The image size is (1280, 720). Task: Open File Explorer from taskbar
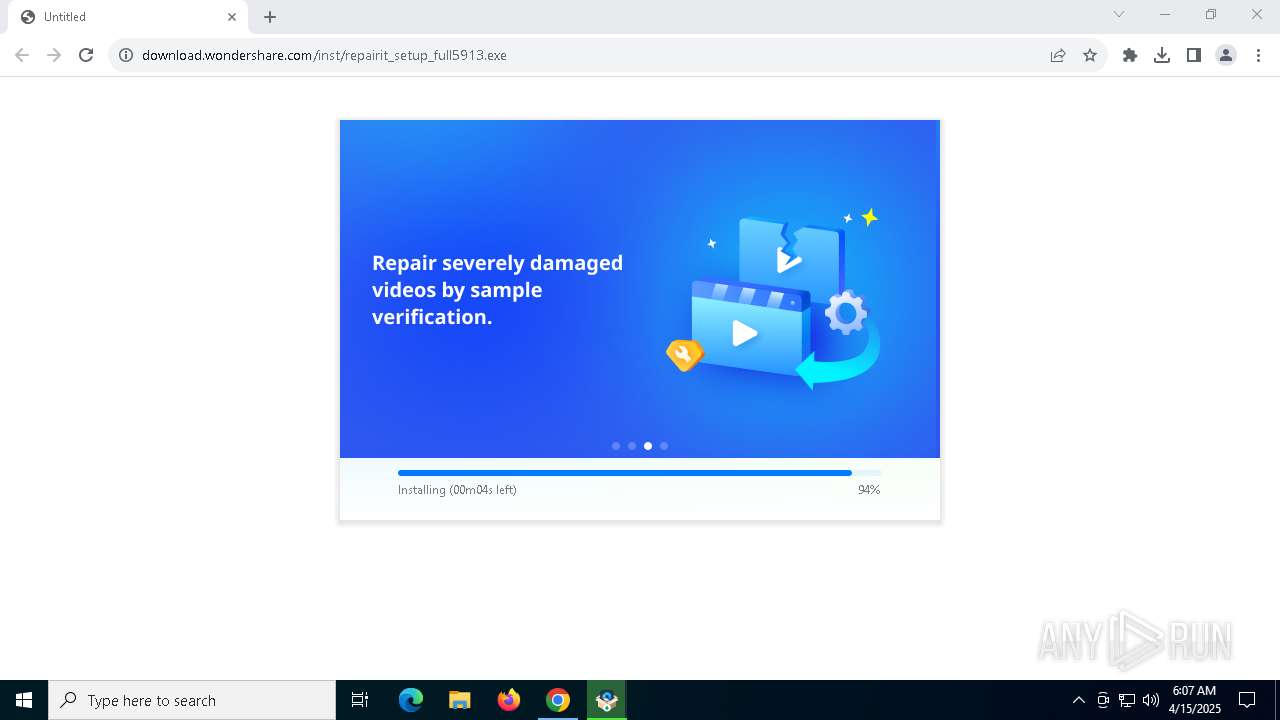click(x=460, y=700)
